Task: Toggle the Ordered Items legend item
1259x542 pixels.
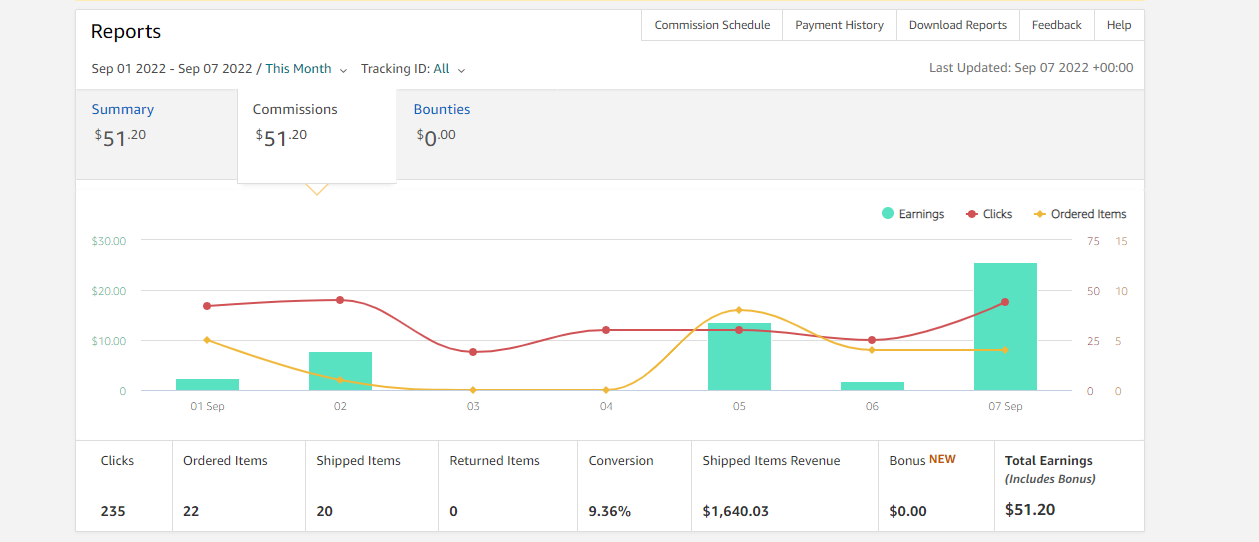Action: coord(1079,214)
